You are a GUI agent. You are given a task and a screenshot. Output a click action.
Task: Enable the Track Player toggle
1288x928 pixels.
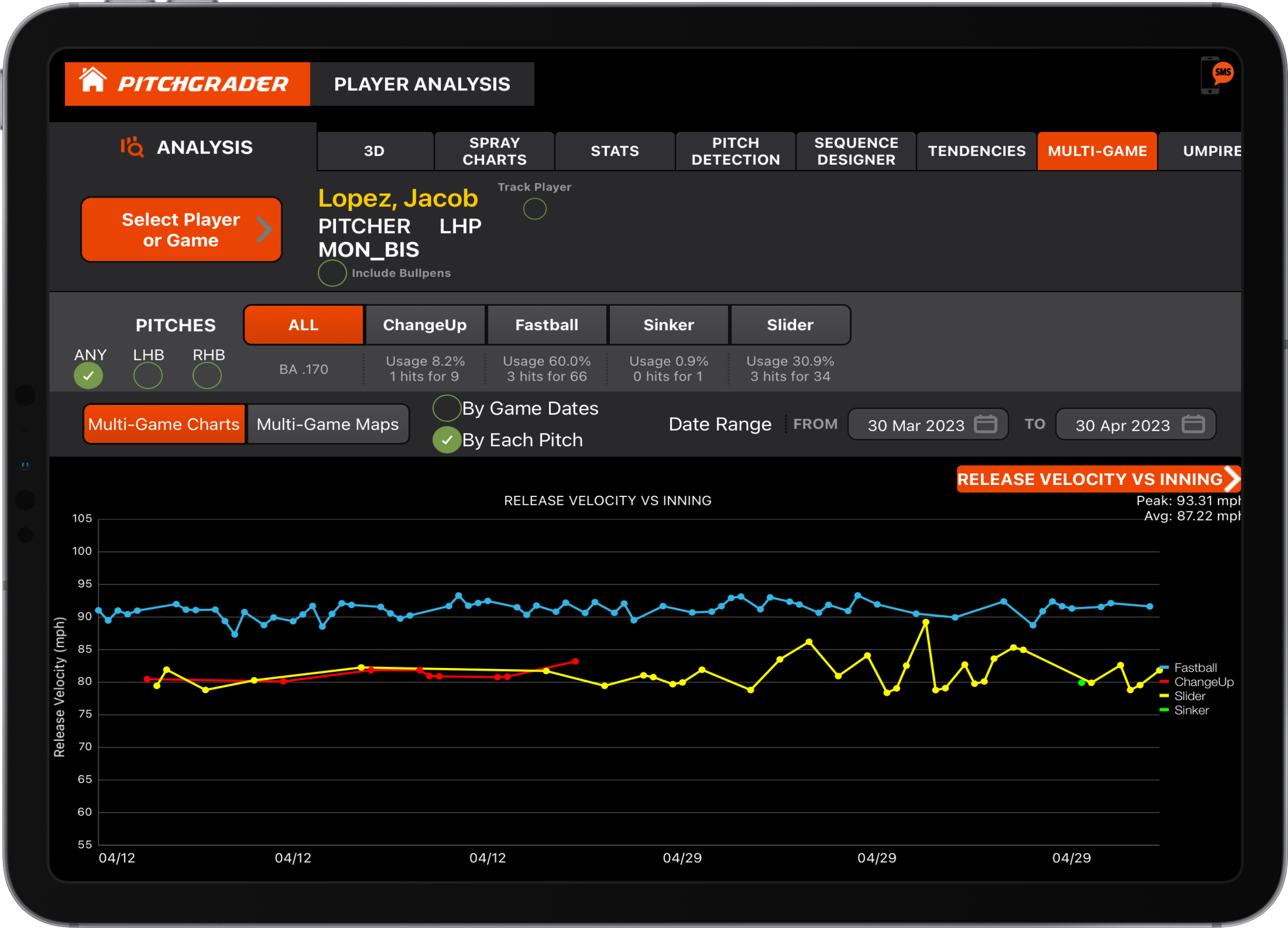point(534,209)
